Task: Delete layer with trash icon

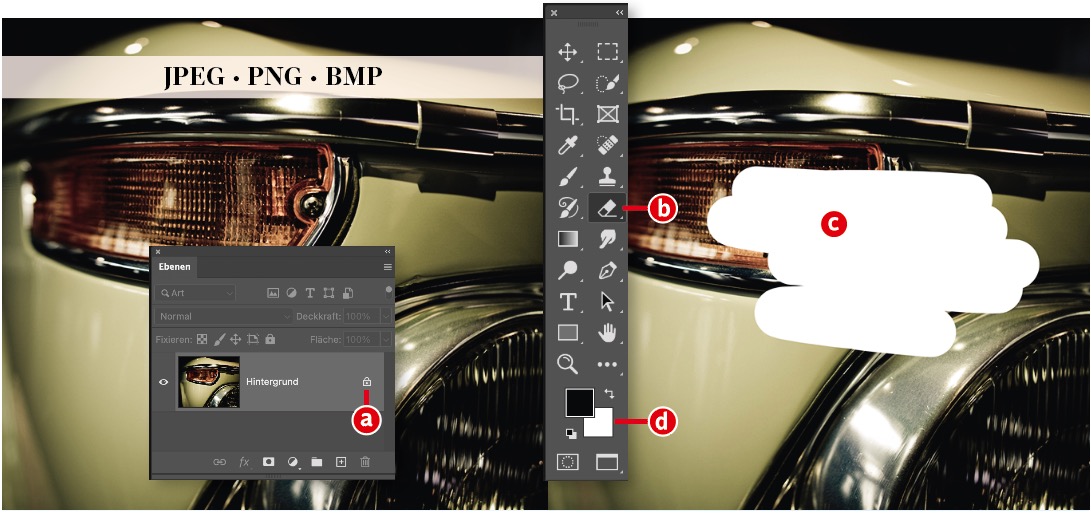Action: [365, 462]
